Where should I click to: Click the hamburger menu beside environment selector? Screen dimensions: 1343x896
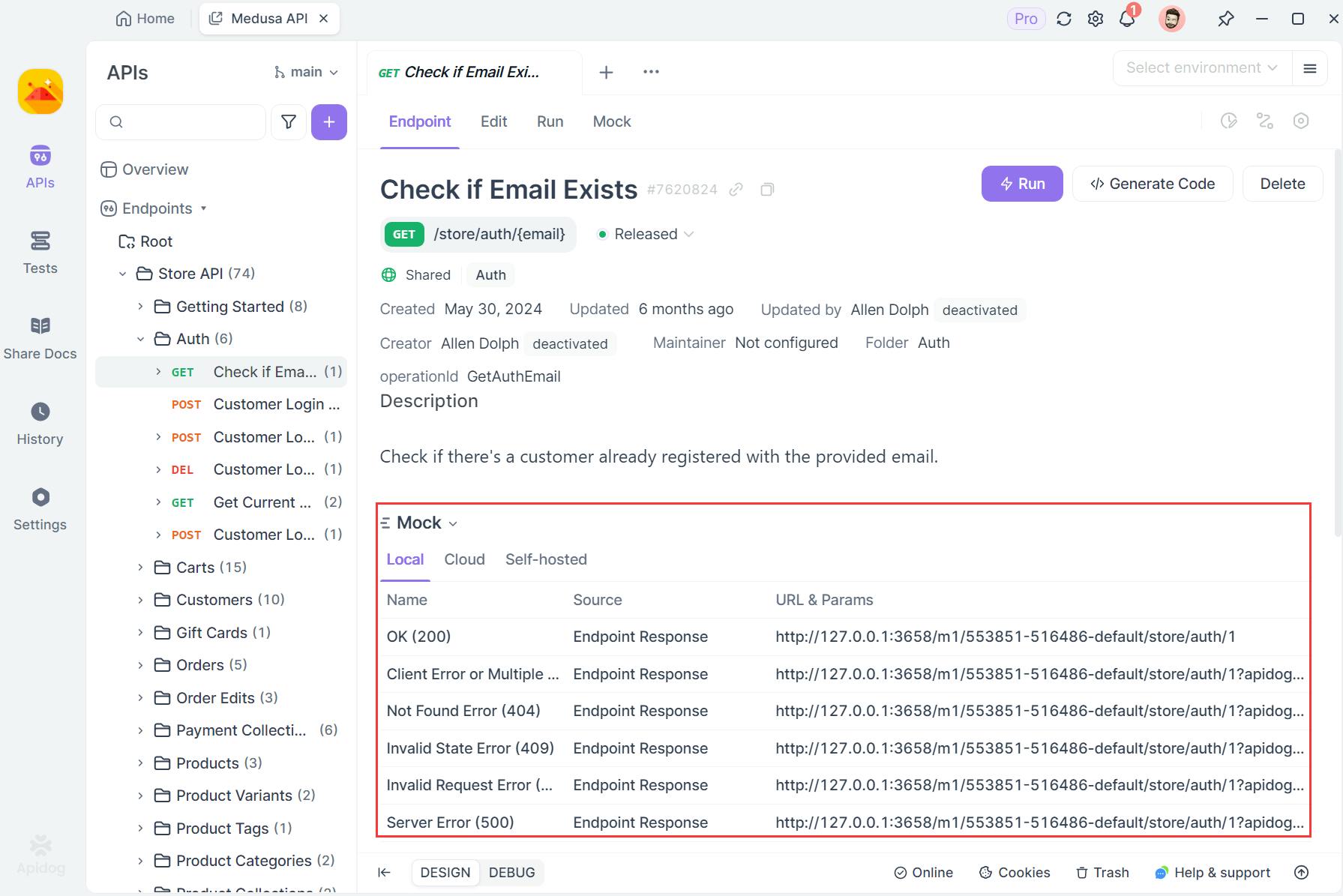point(1310,69)
